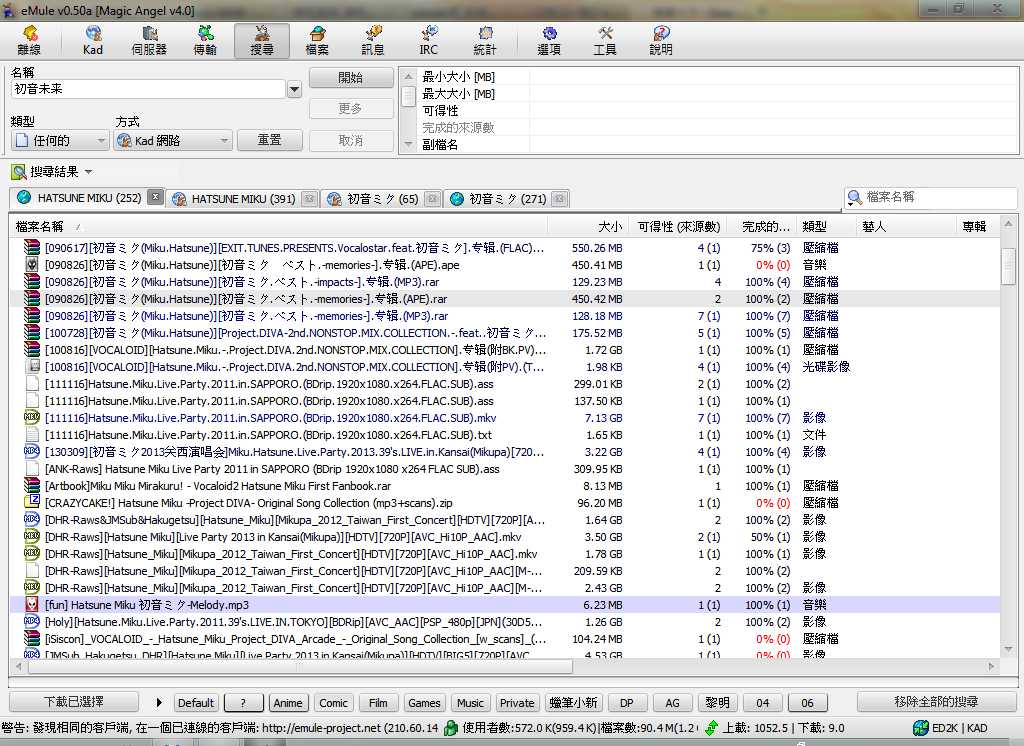
Task: Select the 搜尋 search toolbar icon
Action: click(262, 41)
